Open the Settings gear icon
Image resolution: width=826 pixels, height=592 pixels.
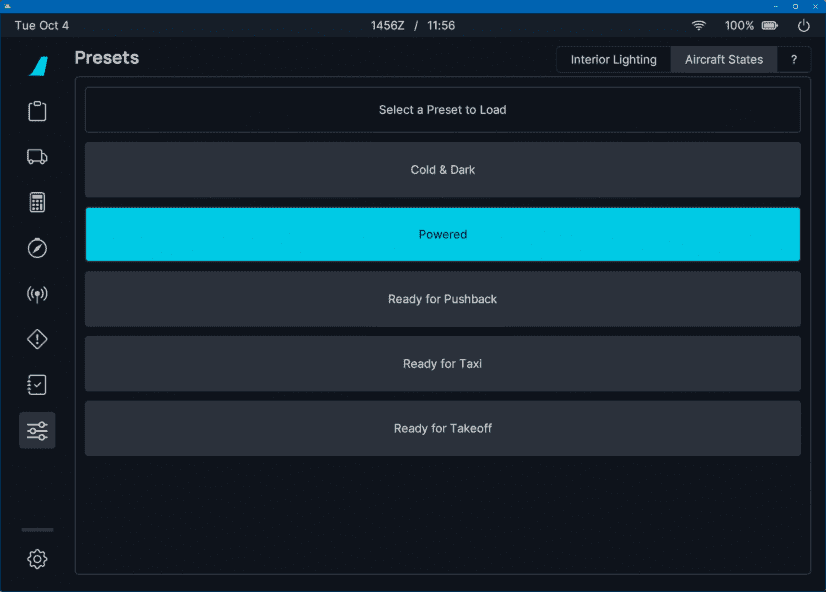[37, 559]
